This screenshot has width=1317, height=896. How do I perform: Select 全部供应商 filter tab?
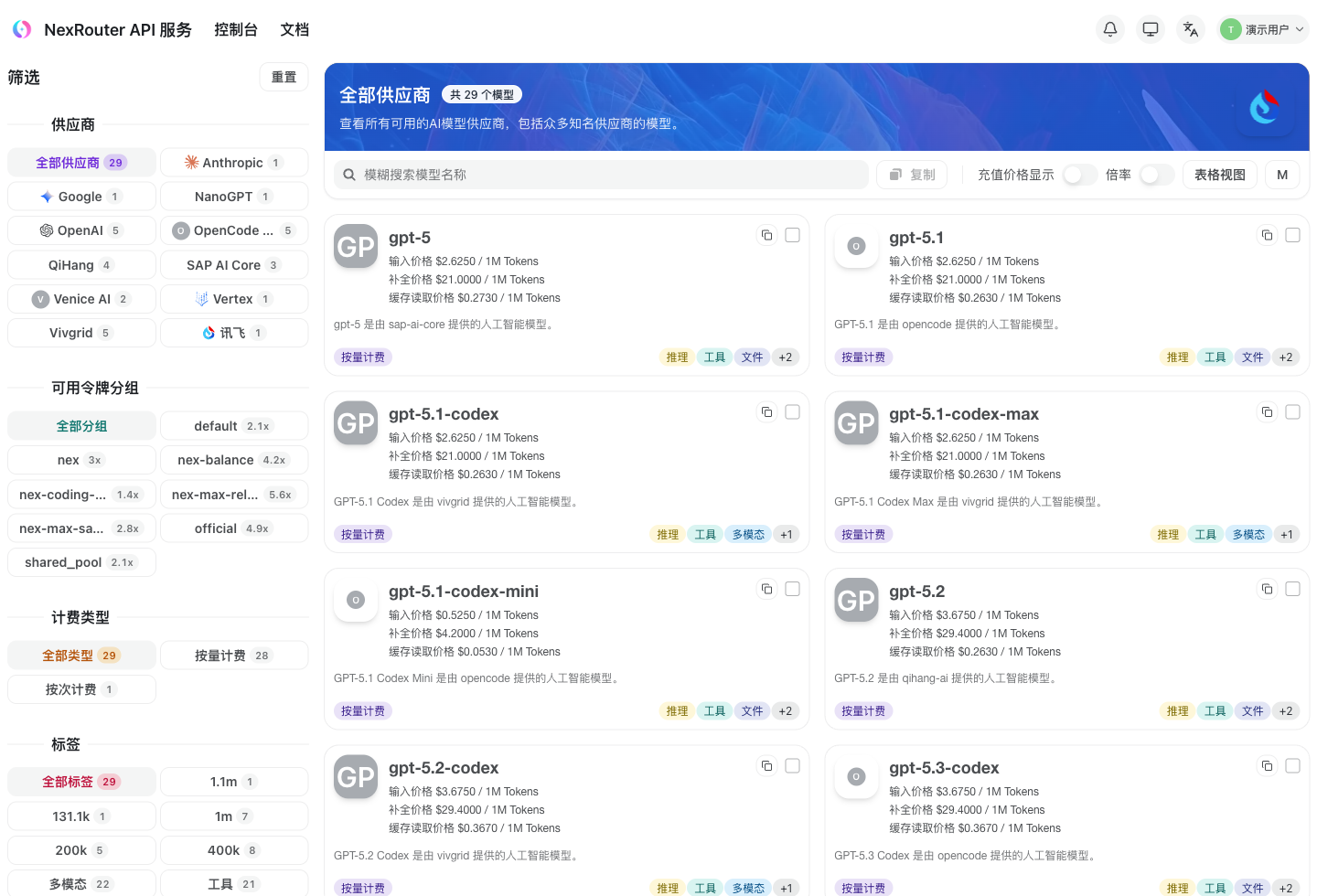point(81,163)
